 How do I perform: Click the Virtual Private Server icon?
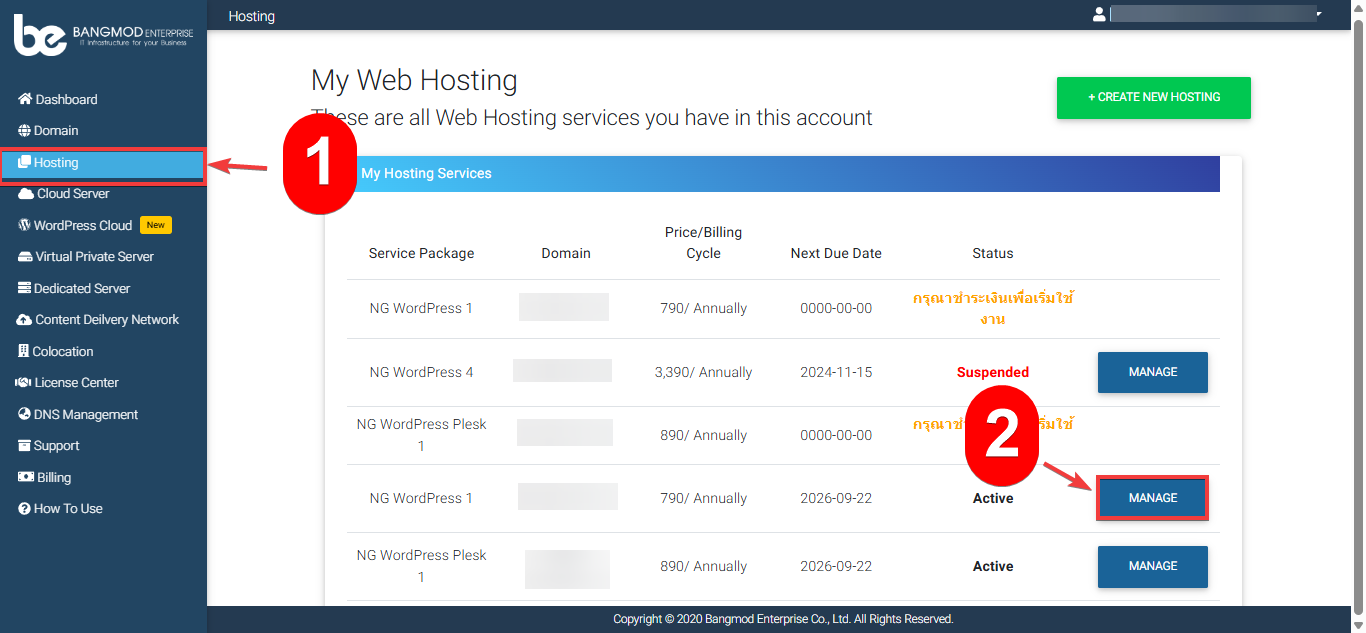[x=26, y=257]
